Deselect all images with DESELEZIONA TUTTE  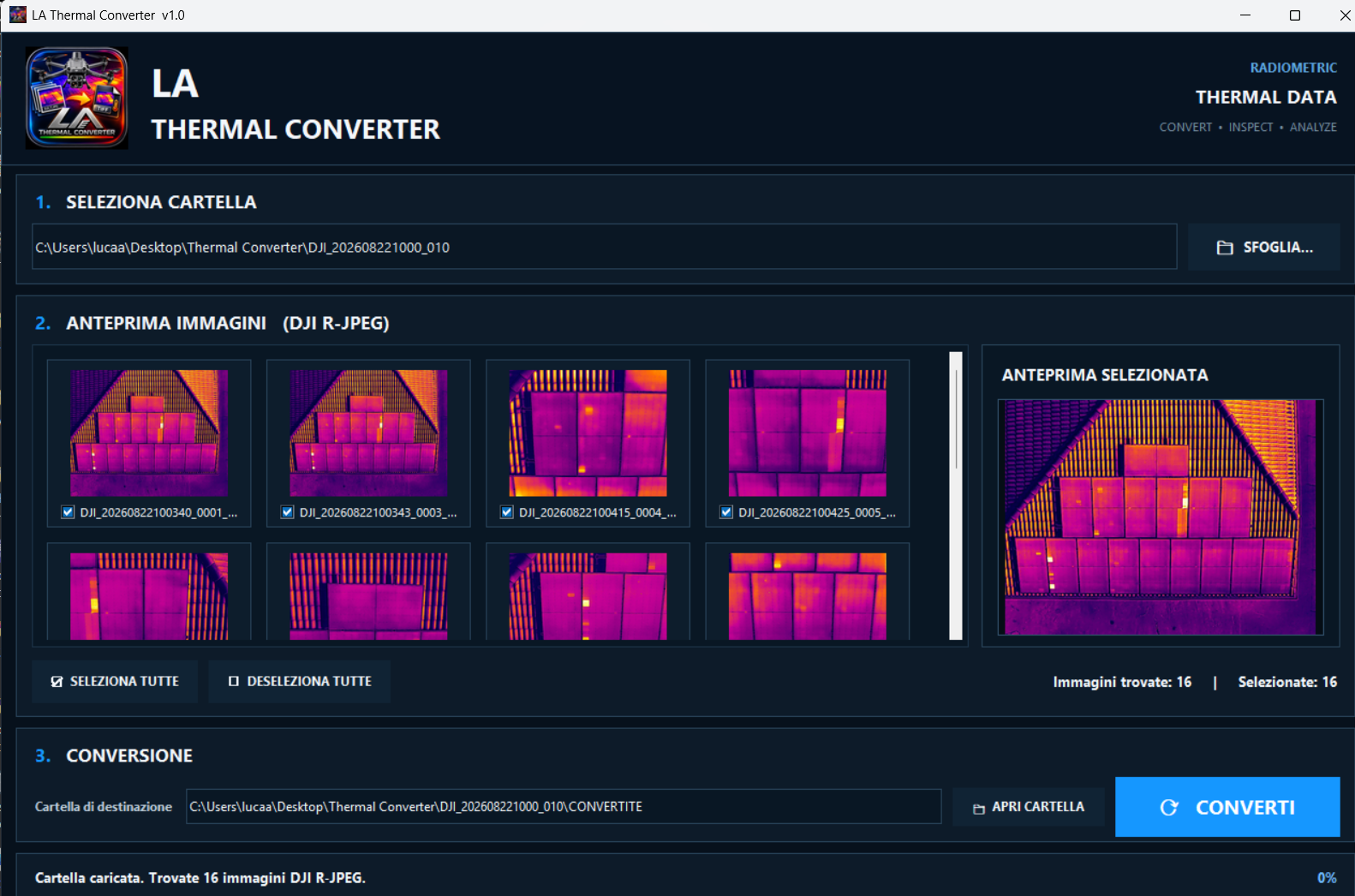tap(299, 682)
